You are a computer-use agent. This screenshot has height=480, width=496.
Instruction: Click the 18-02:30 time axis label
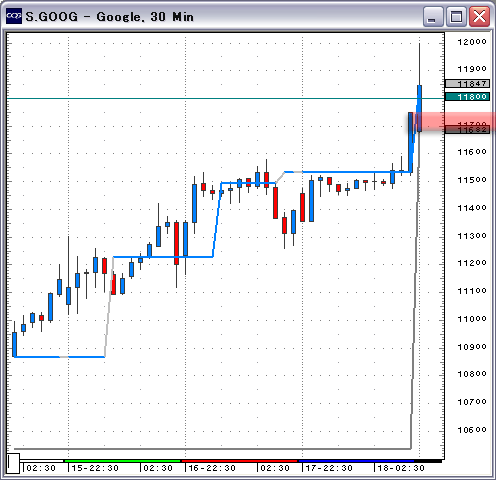401,468
